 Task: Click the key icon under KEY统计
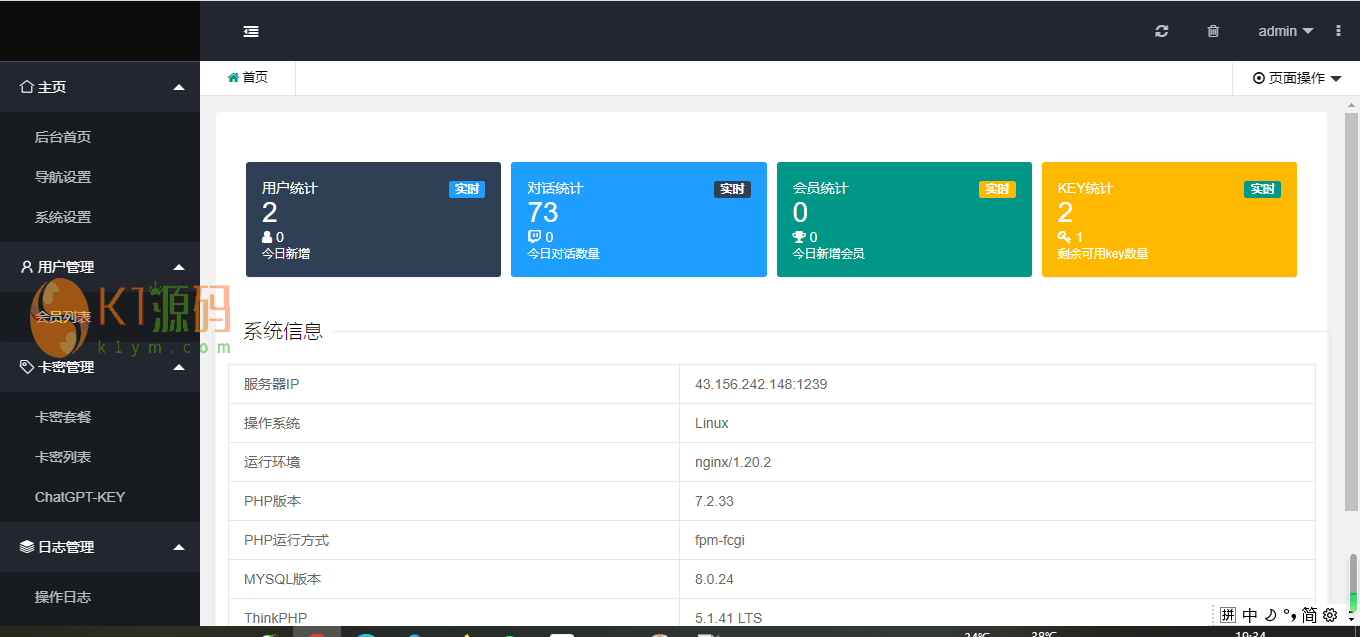[1064, 237]
